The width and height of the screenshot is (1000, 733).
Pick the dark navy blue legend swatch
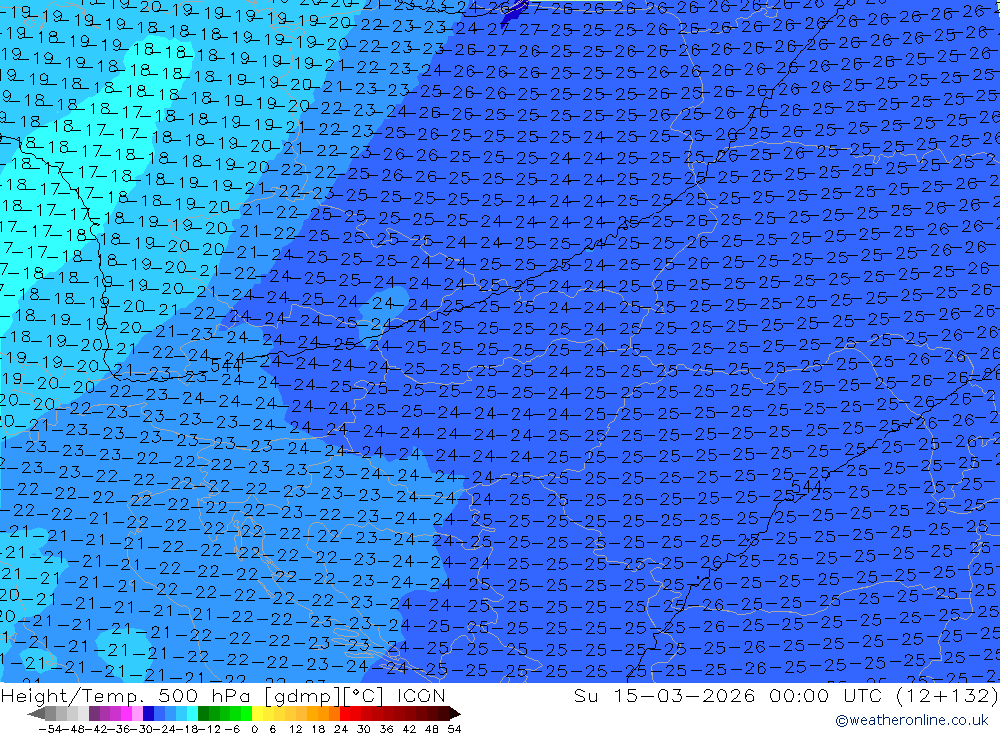pos(149,713)
